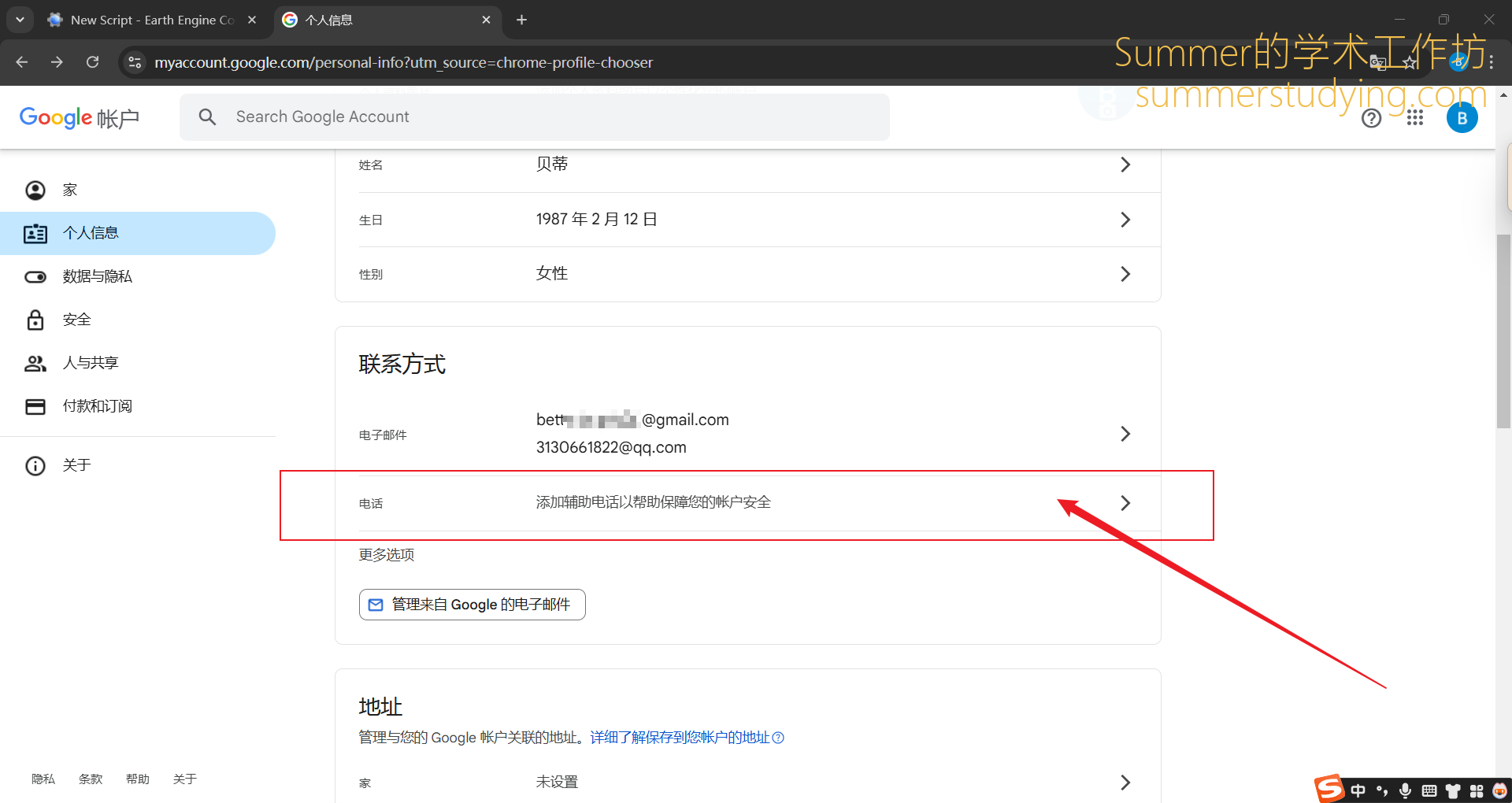The image size is (1512, 803).
Task: Expand the address 家 row chevron
Action: point(1125,783)
